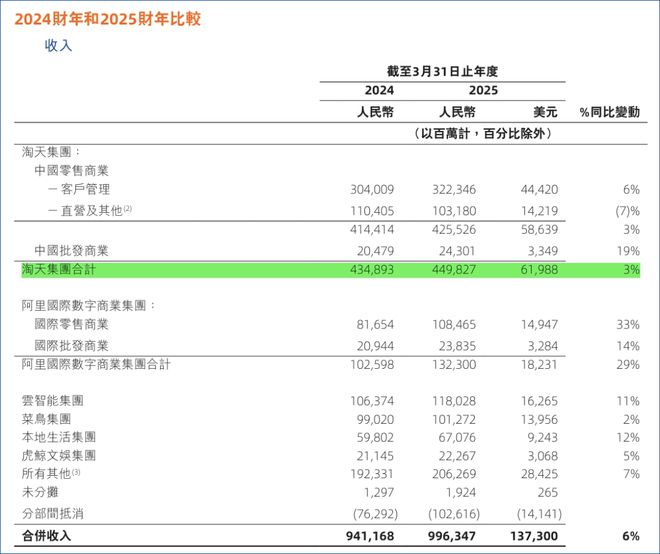This screenshot has width=660, height=554.
Task: Click the 本地生活集團 row label
Action: 59,437
